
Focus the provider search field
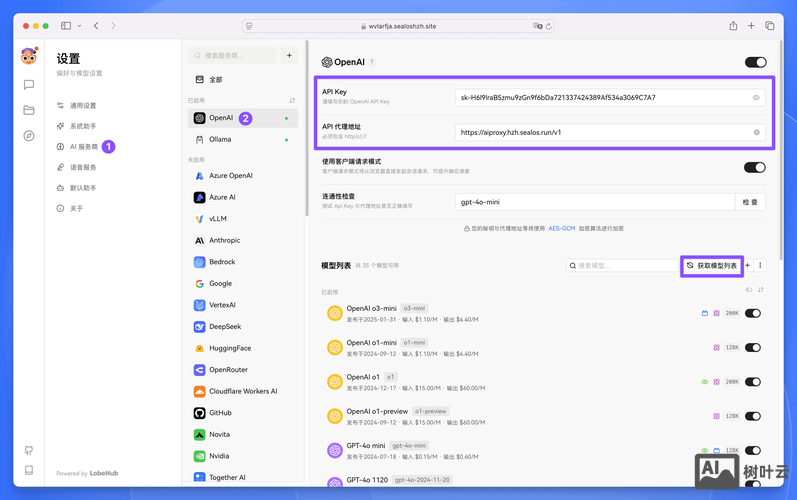(232, 55)
